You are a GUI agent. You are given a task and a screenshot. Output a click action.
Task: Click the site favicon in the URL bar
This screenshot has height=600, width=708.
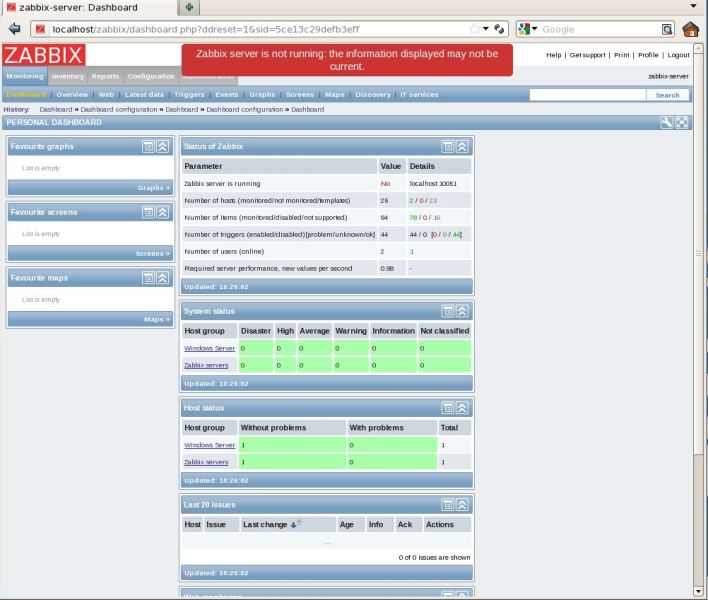(x=40, y=29)
